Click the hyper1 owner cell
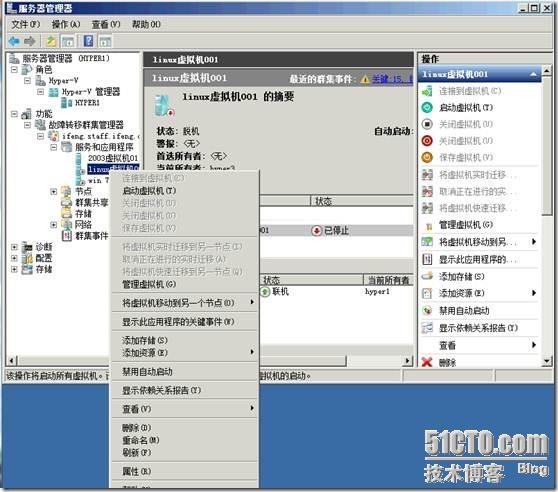Viewport: 558px width, 492px height. [x=377, y=292]
